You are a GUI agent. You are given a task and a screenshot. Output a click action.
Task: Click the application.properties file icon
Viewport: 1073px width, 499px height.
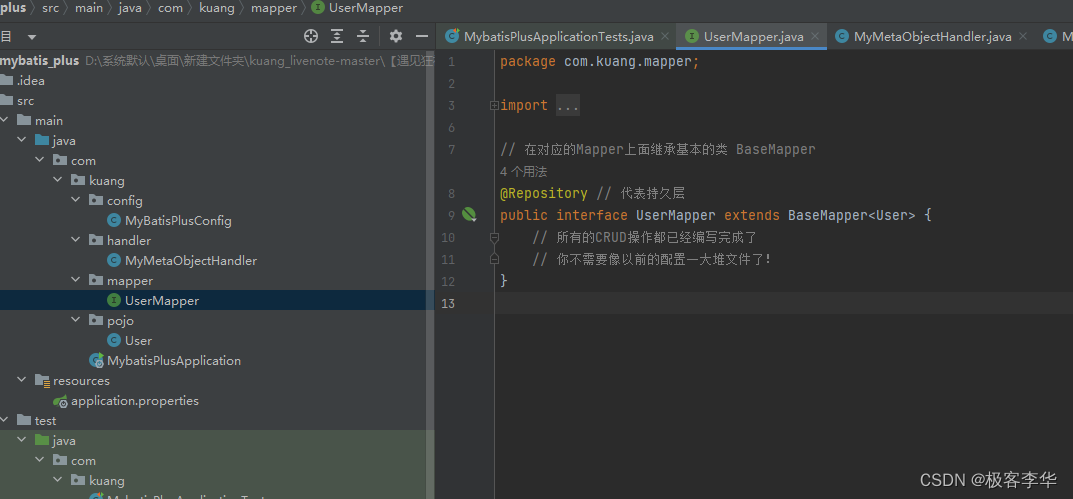coord(61,401)
